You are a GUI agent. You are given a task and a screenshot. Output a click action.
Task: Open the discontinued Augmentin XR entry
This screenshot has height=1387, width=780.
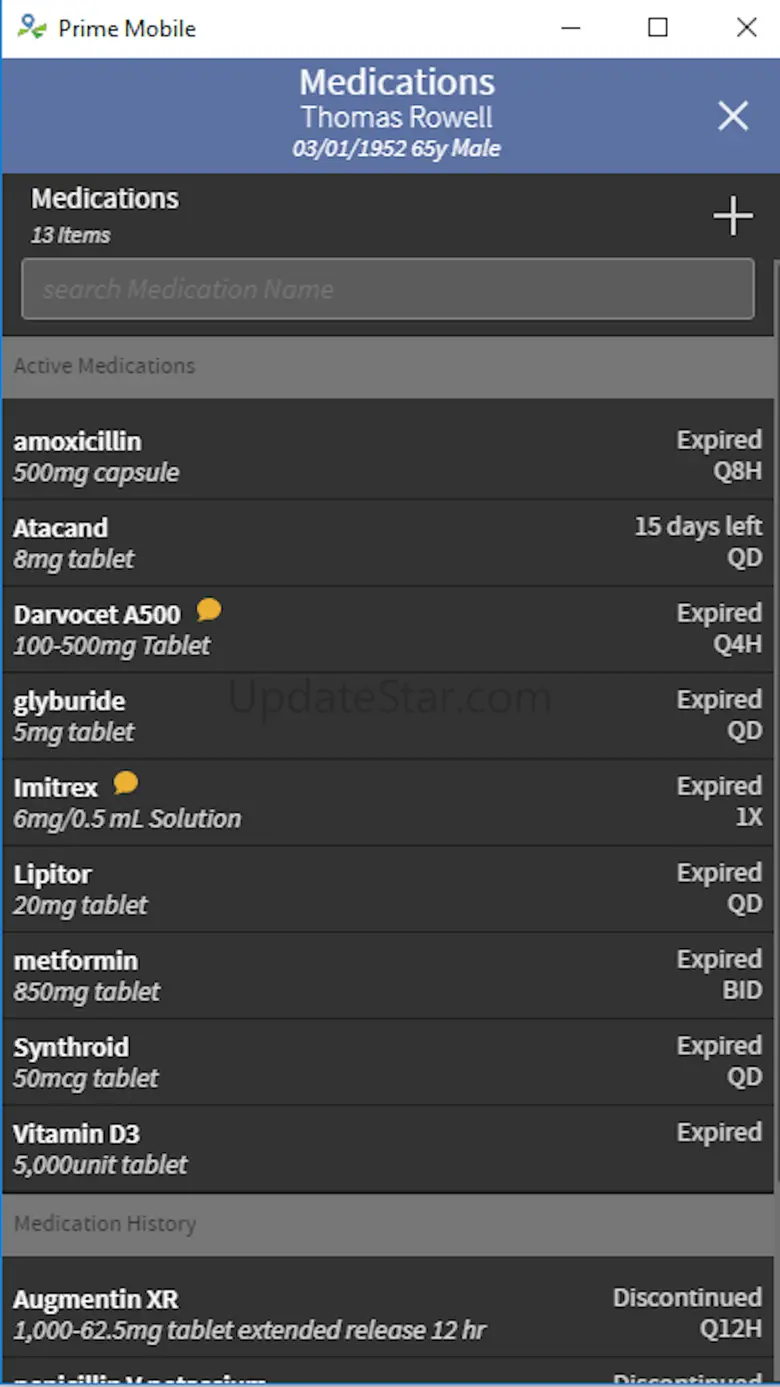pos(300,1314)
